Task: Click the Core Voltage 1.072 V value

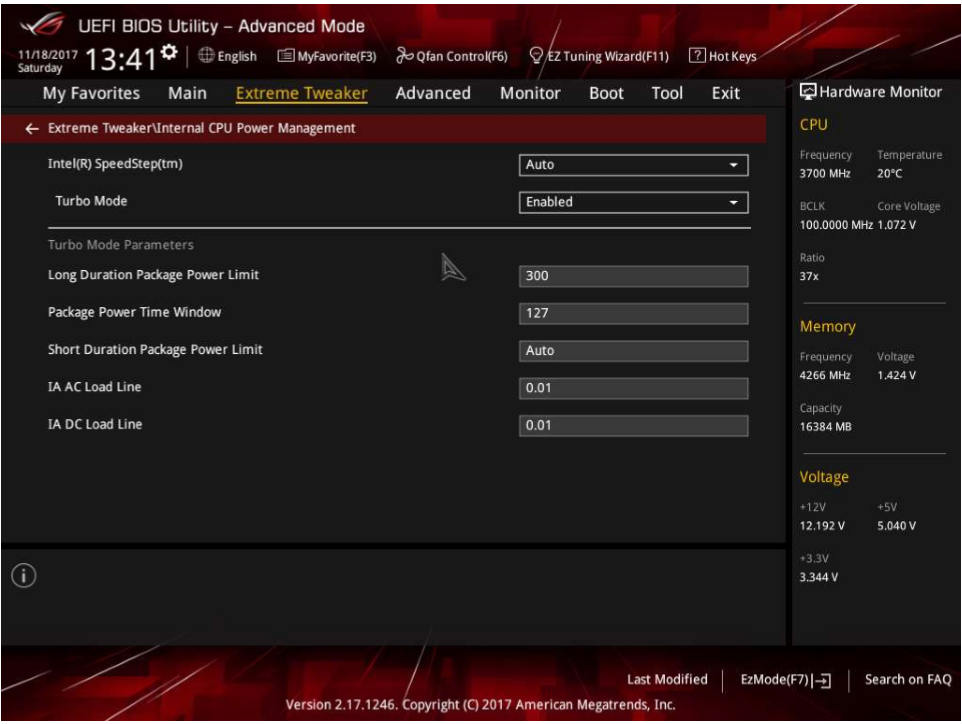Action: point(896,225)
